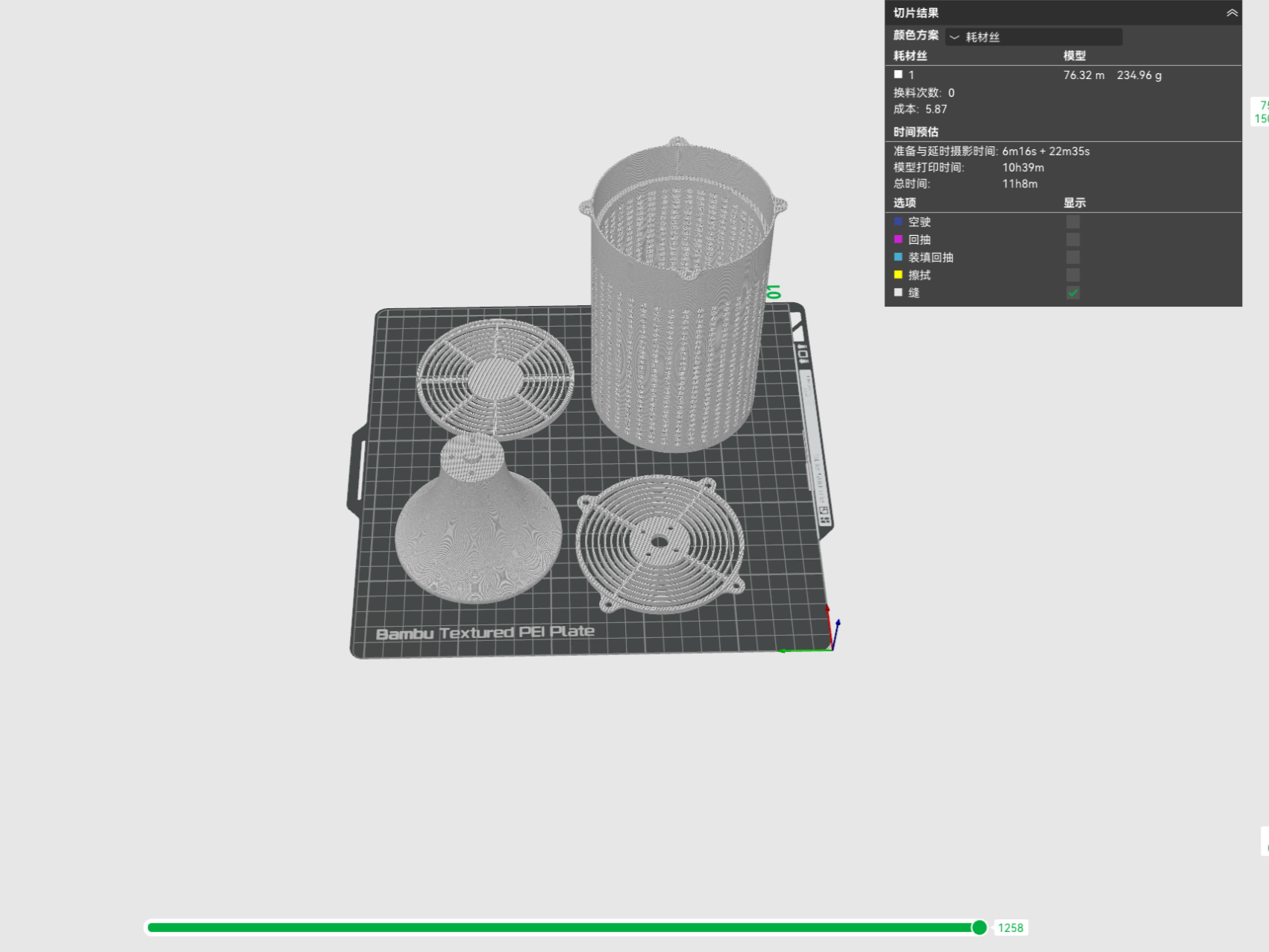Click the 切片结果 panel title
The height and width of the screenshot is (952, 1269).
[916, 13]
